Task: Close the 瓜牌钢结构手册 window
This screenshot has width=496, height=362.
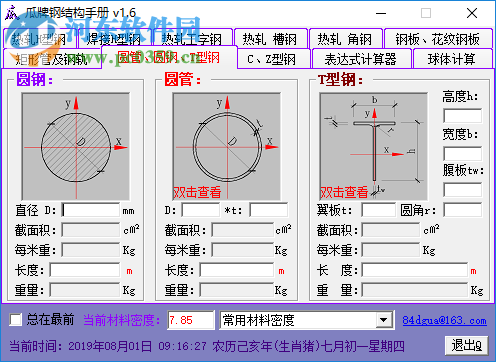Action: (472, 13)
